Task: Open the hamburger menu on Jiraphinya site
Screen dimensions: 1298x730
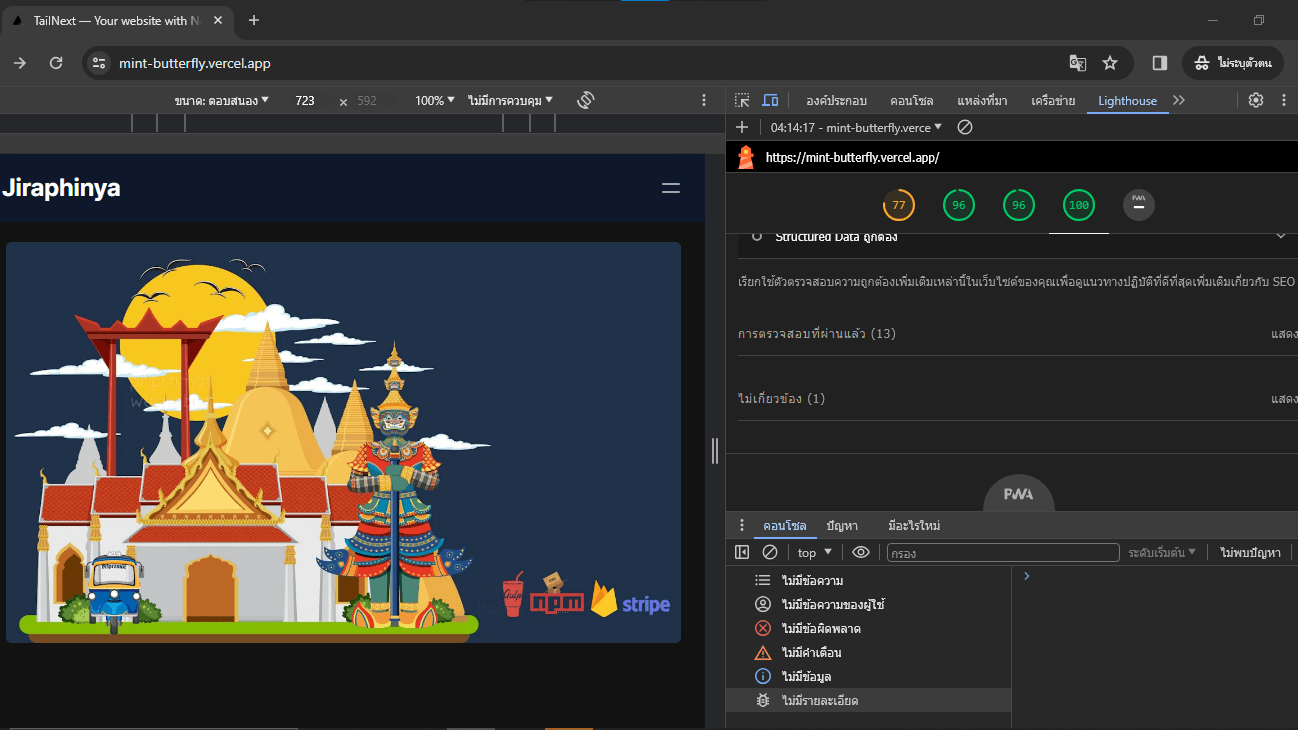Action: [671, 188]
